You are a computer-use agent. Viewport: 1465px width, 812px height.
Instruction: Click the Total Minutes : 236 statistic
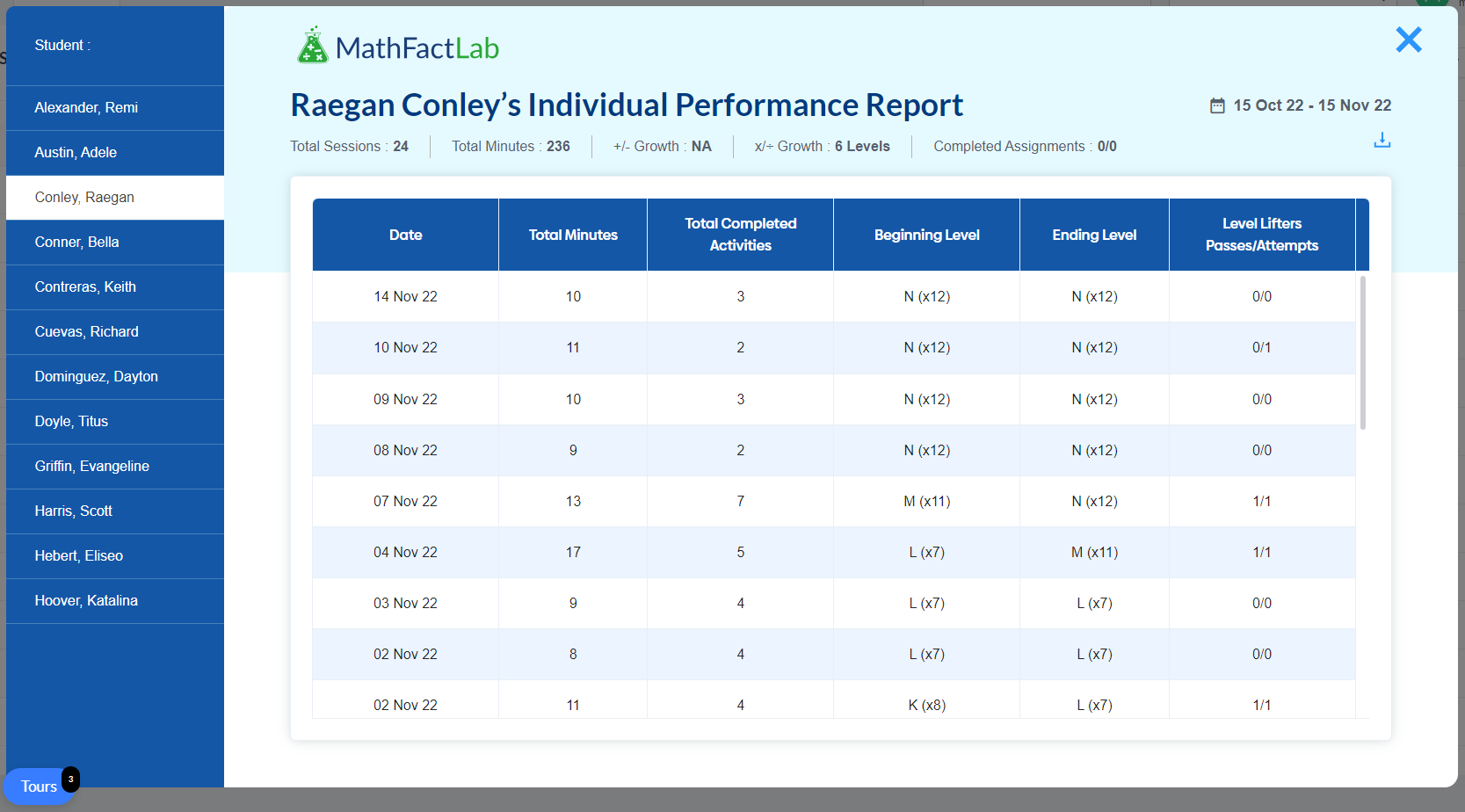coord(511,147)
